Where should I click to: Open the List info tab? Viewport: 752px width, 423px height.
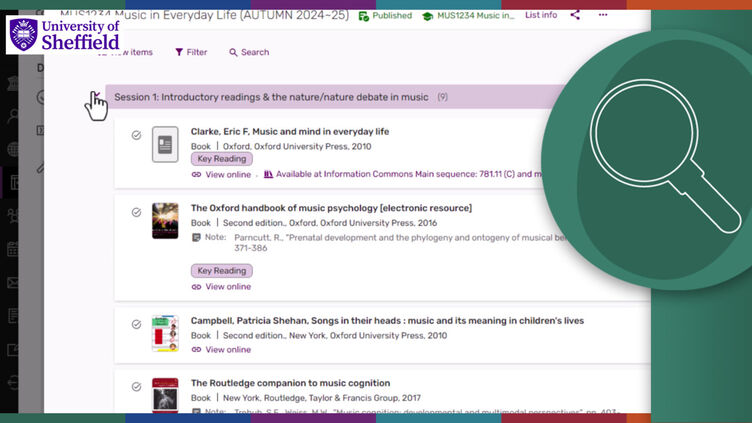[x=541, y=15]
